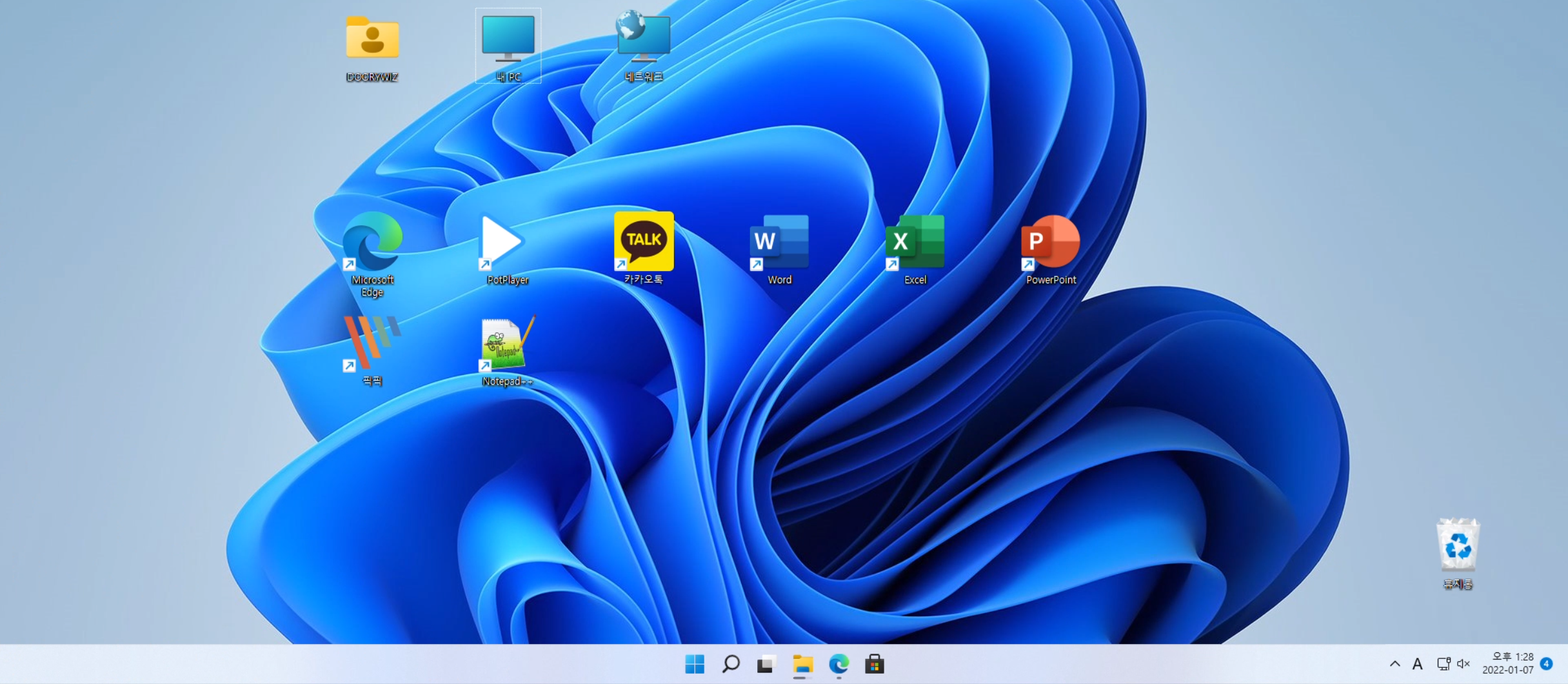Select the Microsoft Edge desktop shortcut

372,254
